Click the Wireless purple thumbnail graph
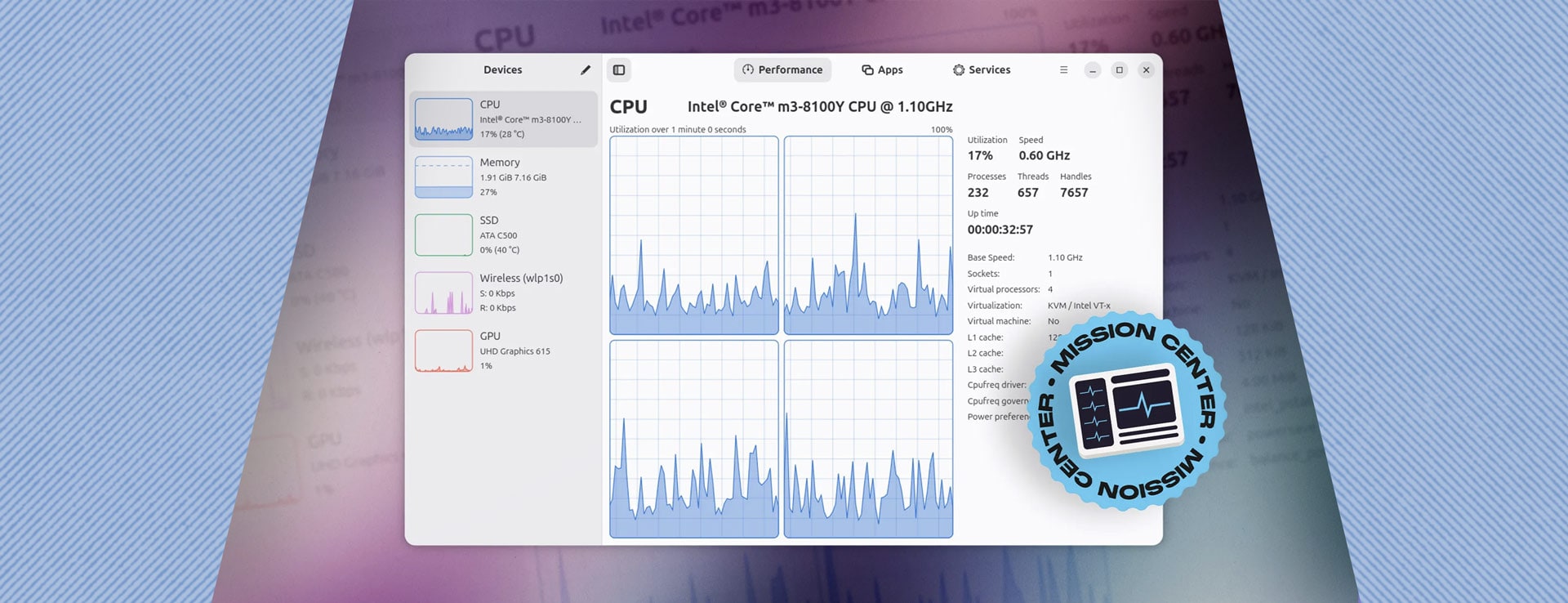The height and width of the screenshot is (603, 1568). (443, 293)
